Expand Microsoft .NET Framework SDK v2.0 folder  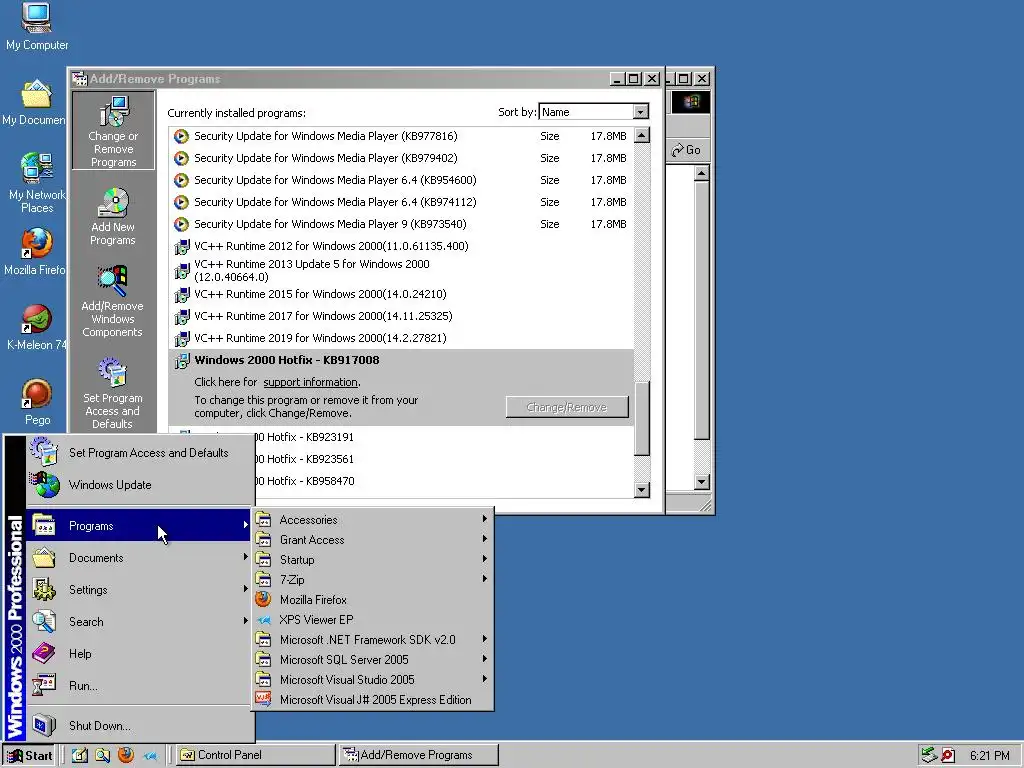pyautogui.click(x=372, y=640)
